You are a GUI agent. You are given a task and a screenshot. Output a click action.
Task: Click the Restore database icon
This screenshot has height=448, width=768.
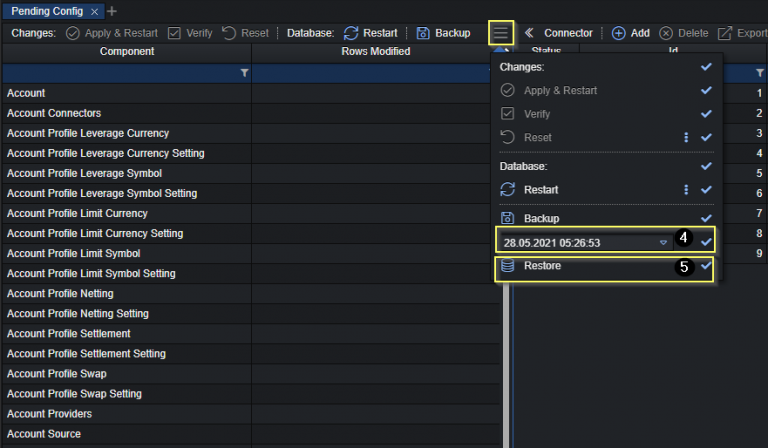pos(508,265)
